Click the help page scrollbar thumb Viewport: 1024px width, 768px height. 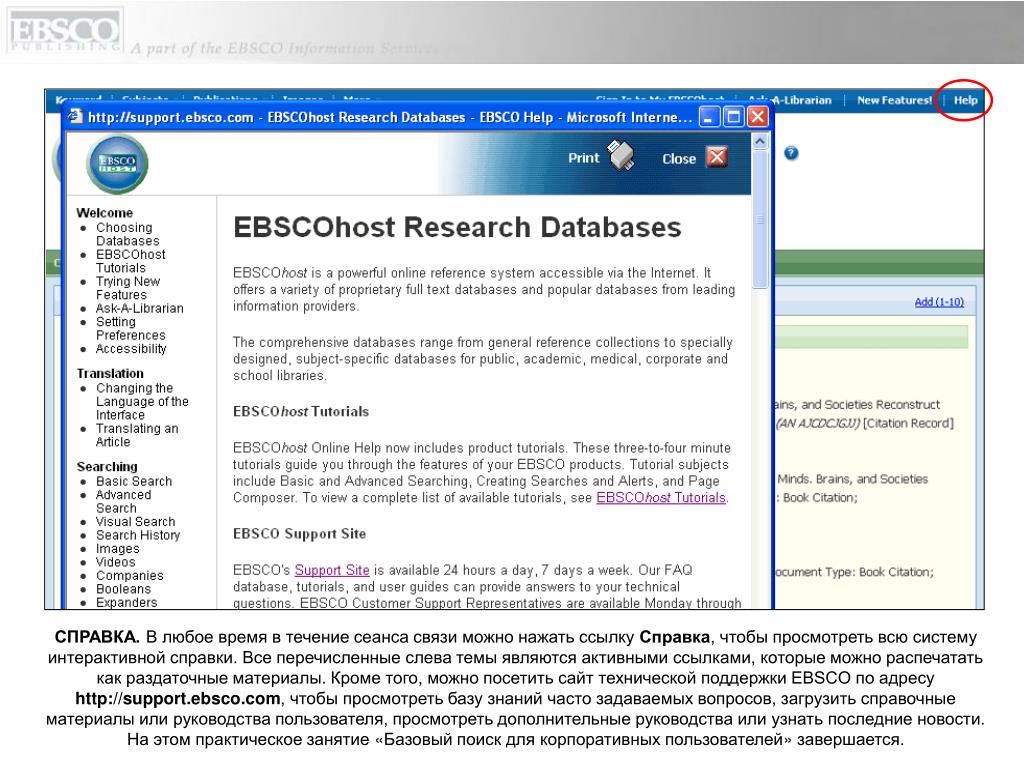(x=760, y=219)
